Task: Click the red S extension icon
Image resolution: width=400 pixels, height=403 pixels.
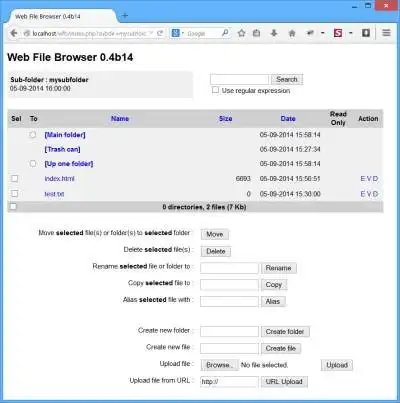Action: (338, 33)
